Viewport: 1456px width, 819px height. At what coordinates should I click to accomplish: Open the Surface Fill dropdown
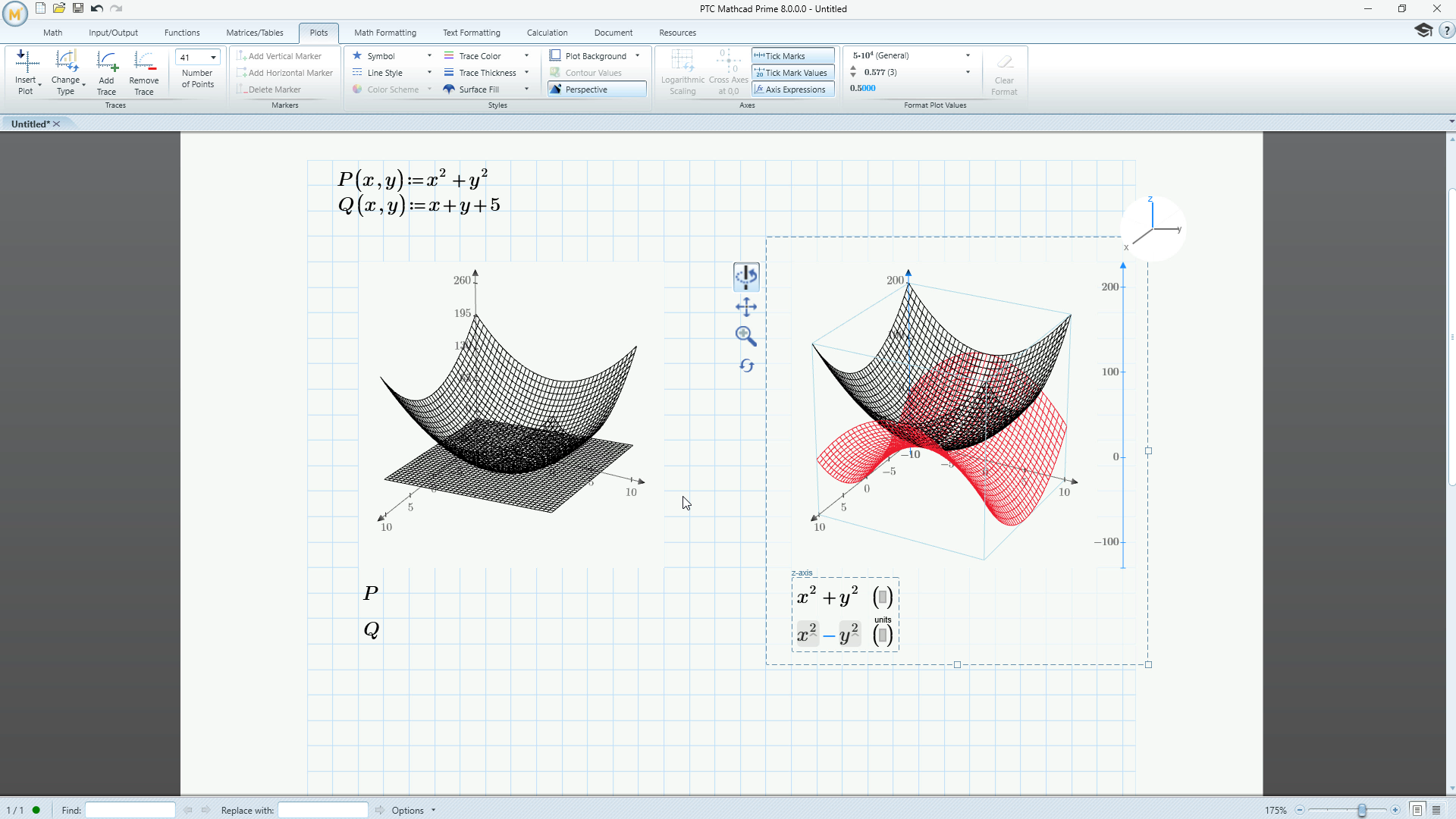(x=526, y=89)
